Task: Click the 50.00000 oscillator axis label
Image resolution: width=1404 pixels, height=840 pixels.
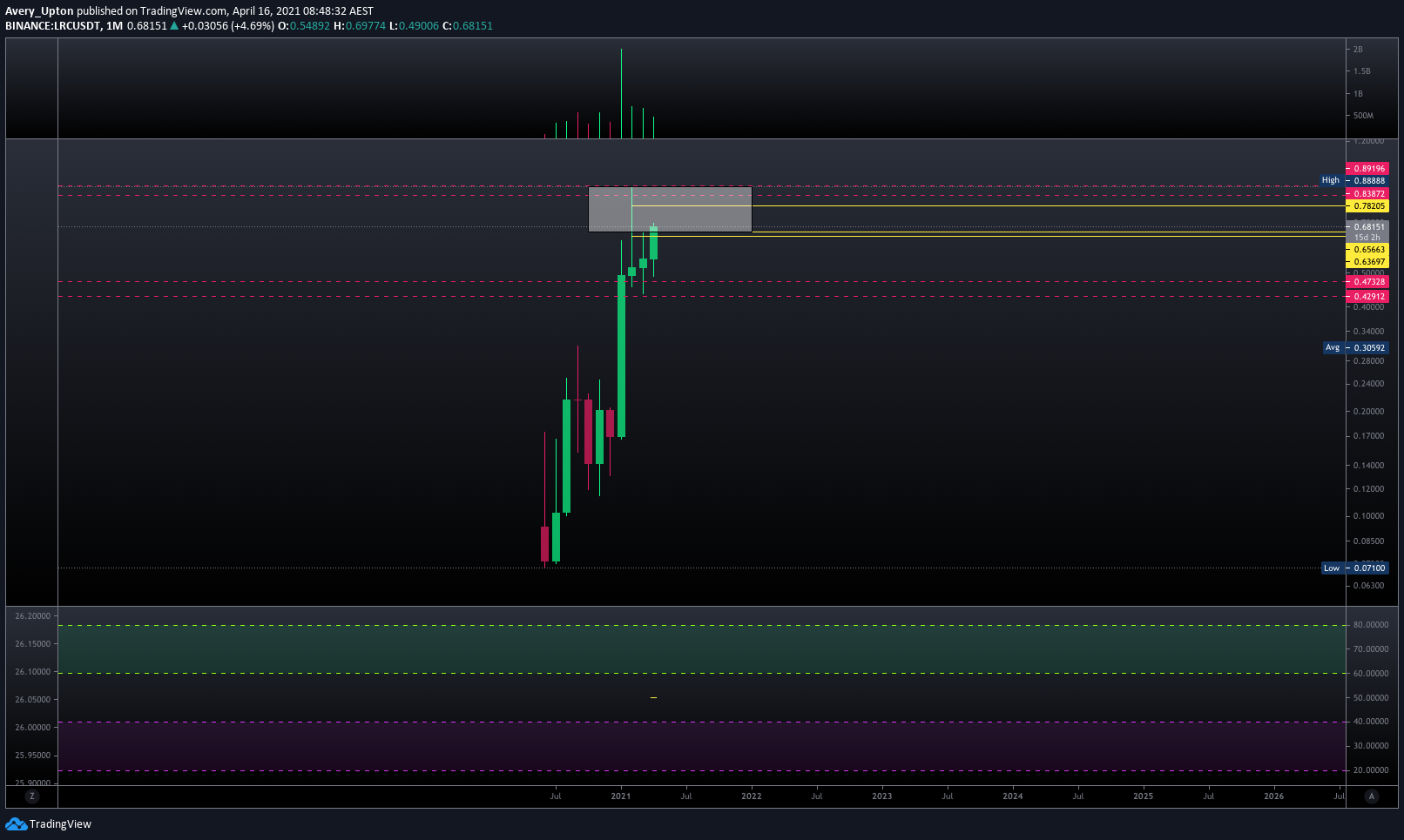Action: [1371, 698]
